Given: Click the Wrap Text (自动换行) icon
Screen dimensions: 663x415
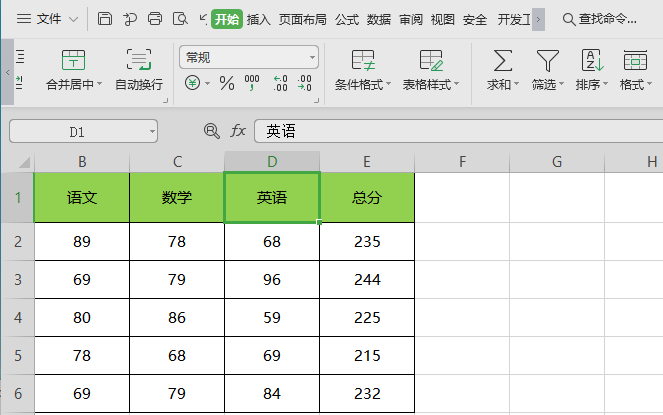Looking at the screenshot, I should tap(138, 60).
